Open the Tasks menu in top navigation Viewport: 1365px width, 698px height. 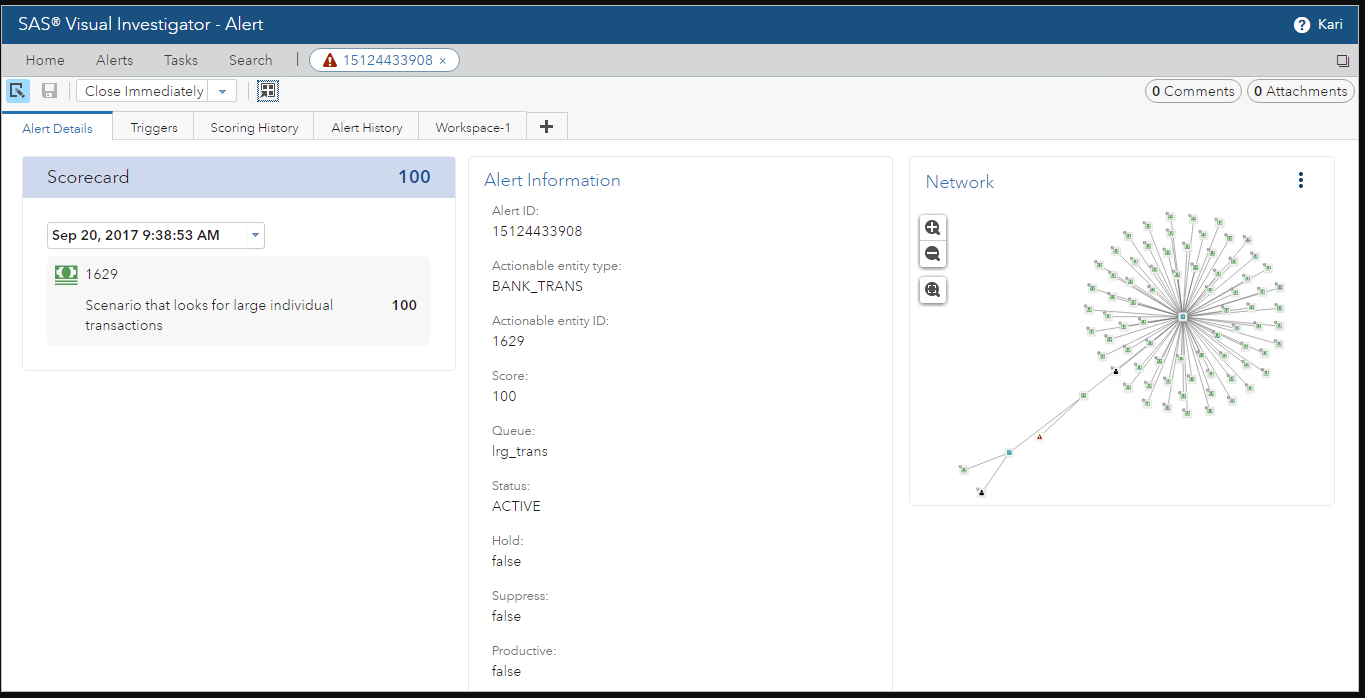coord(180,60)
